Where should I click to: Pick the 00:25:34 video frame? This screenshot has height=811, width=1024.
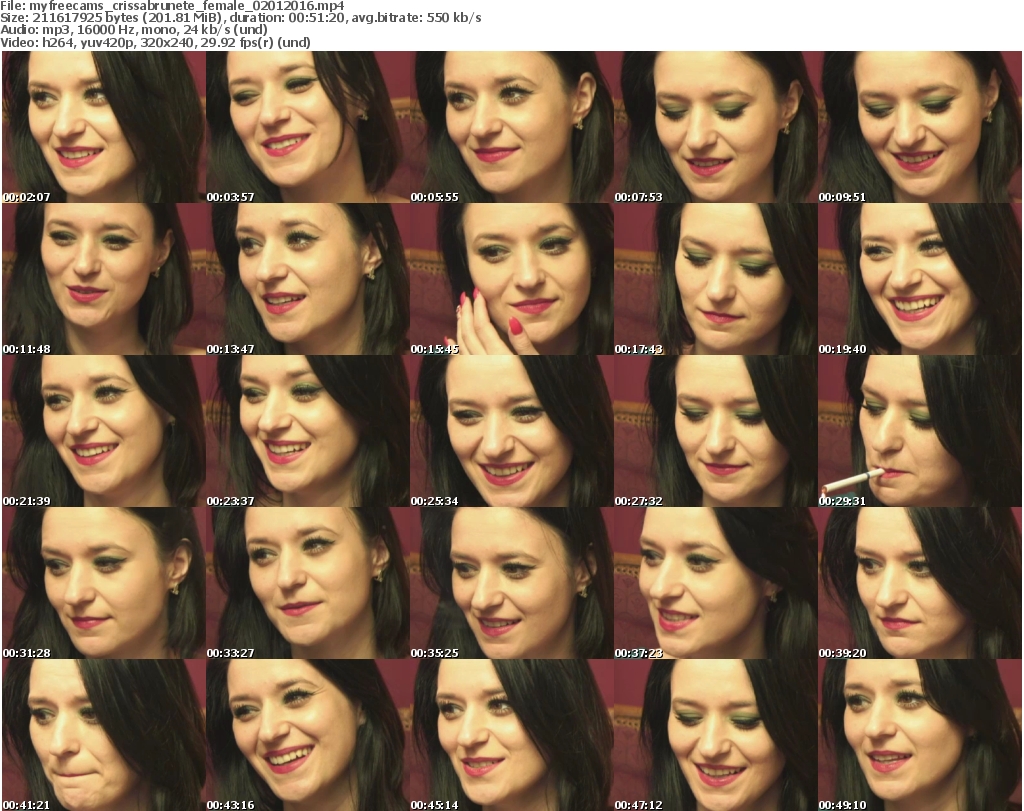click(511, 432)
